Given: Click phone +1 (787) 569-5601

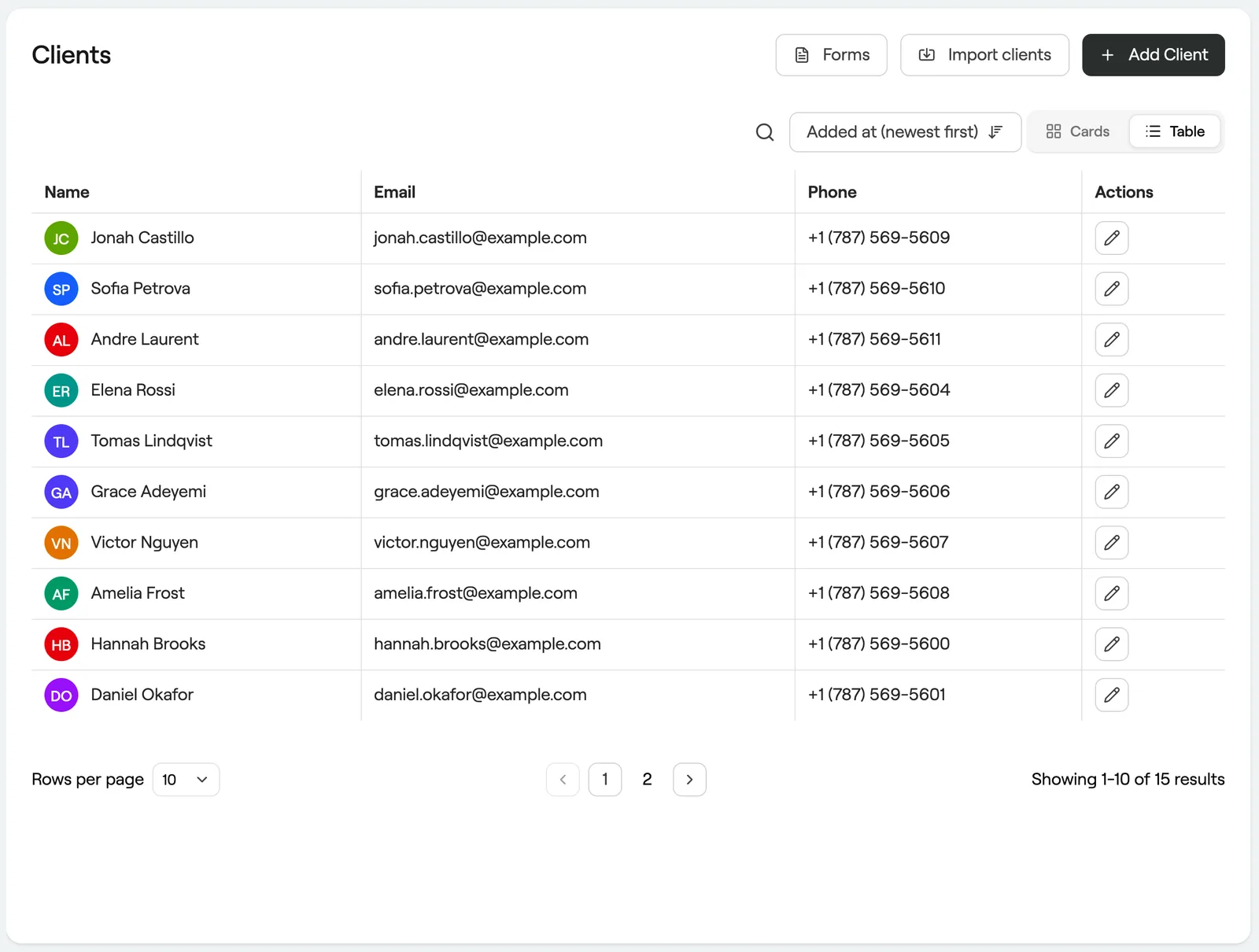Looking at the screenshot, I should pos(877,695).
